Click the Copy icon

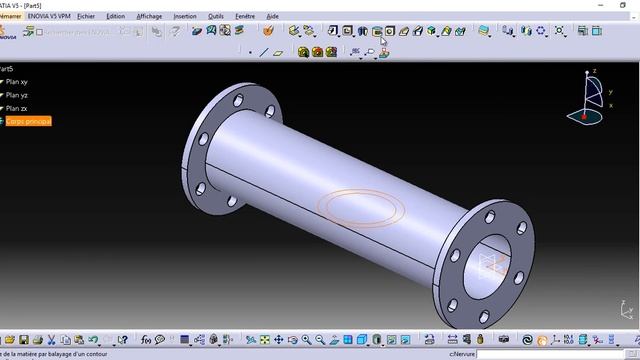pyautogui.click(x=65, y=340)
